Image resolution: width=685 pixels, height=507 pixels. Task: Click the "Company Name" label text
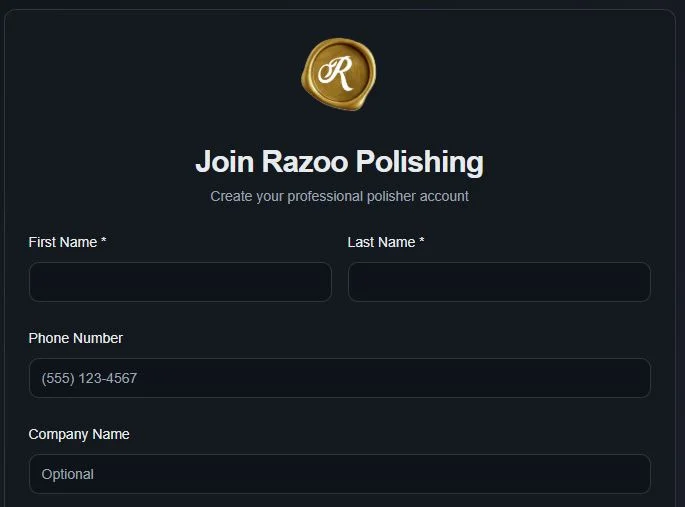click(x=79, y=434)
